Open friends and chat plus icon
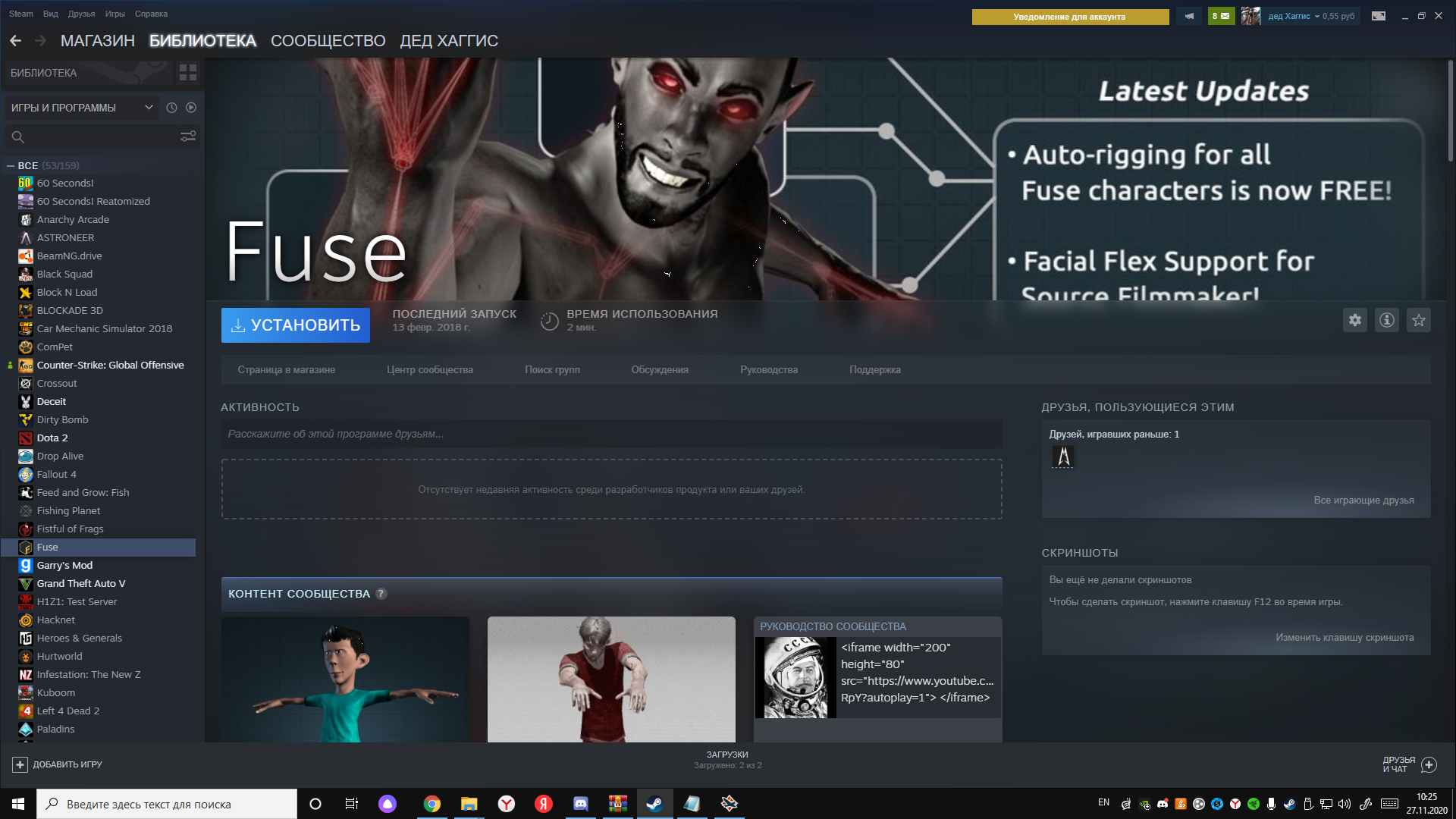 click(1429, 764)
